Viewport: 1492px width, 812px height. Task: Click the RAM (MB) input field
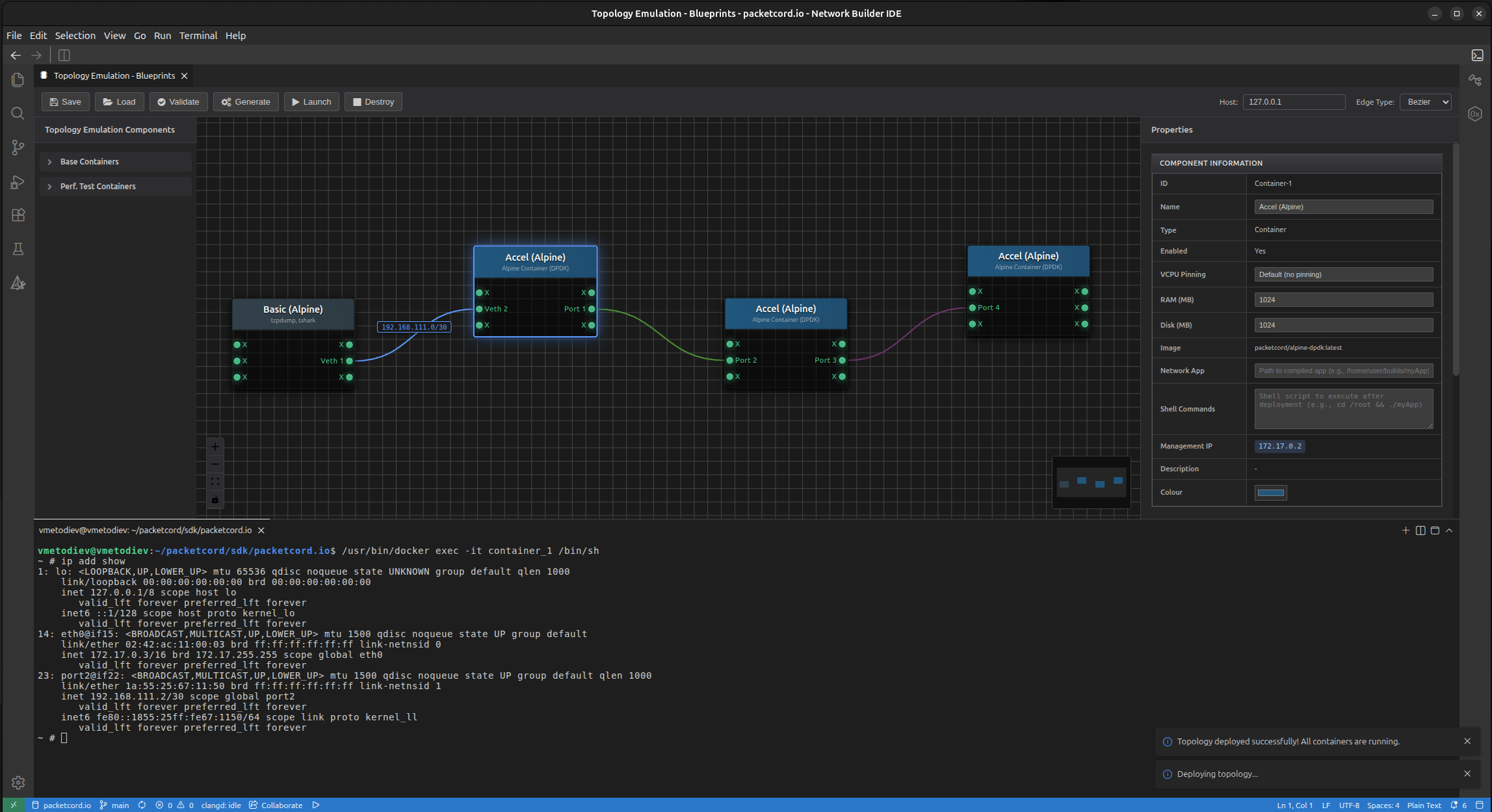click(x=1343, y=300)
